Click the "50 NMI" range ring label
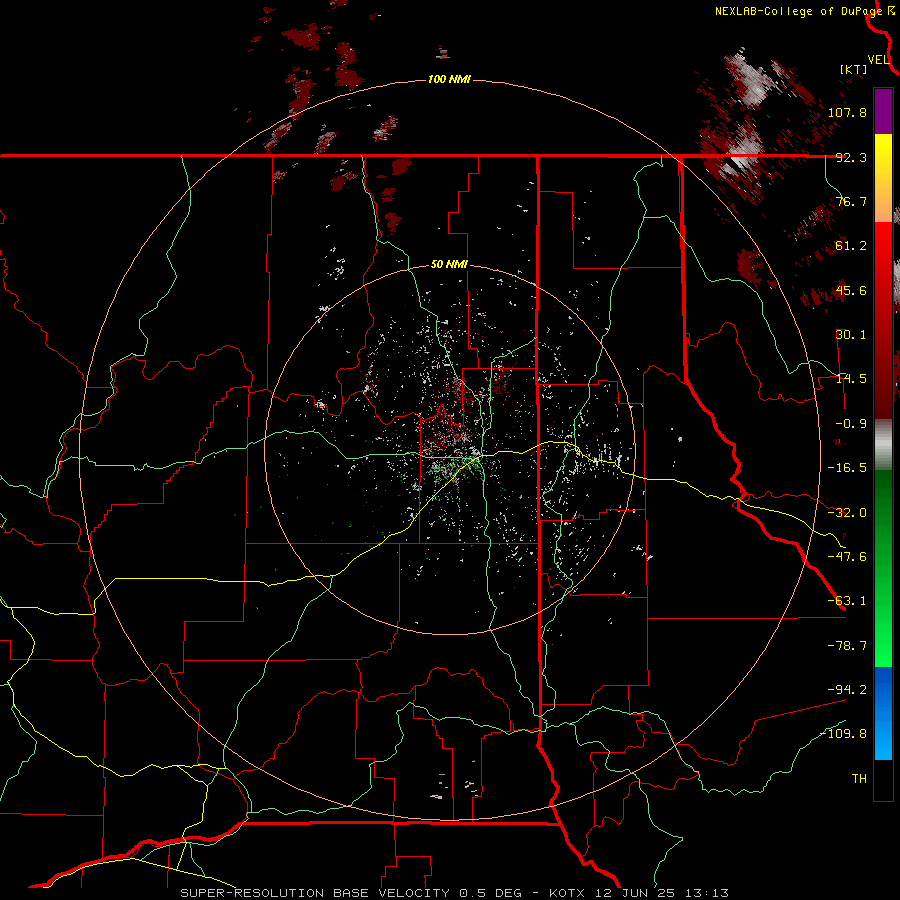This screenshot has height=900, width=900. coord(449,265)
